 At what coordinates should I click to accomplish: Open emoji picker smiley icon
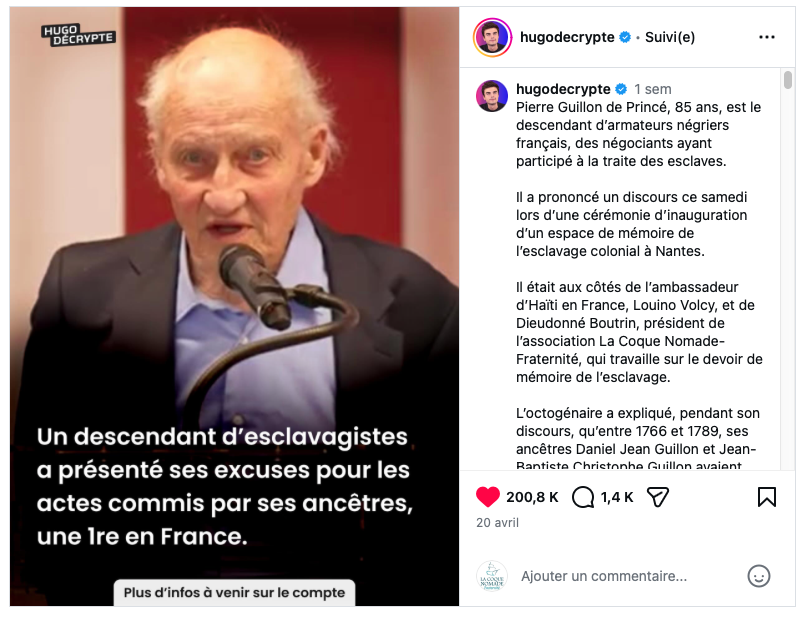759,576
